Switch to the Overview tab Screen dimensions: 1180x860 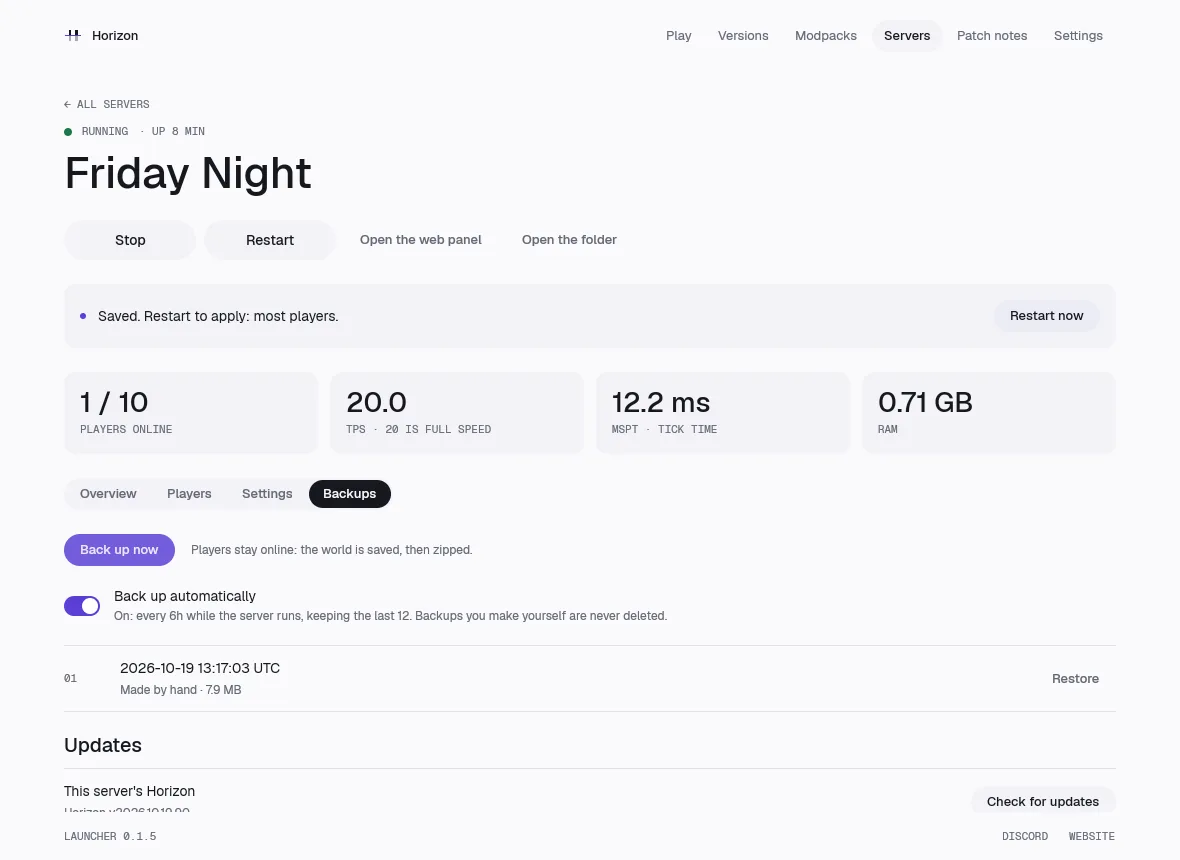coord(108,494)
